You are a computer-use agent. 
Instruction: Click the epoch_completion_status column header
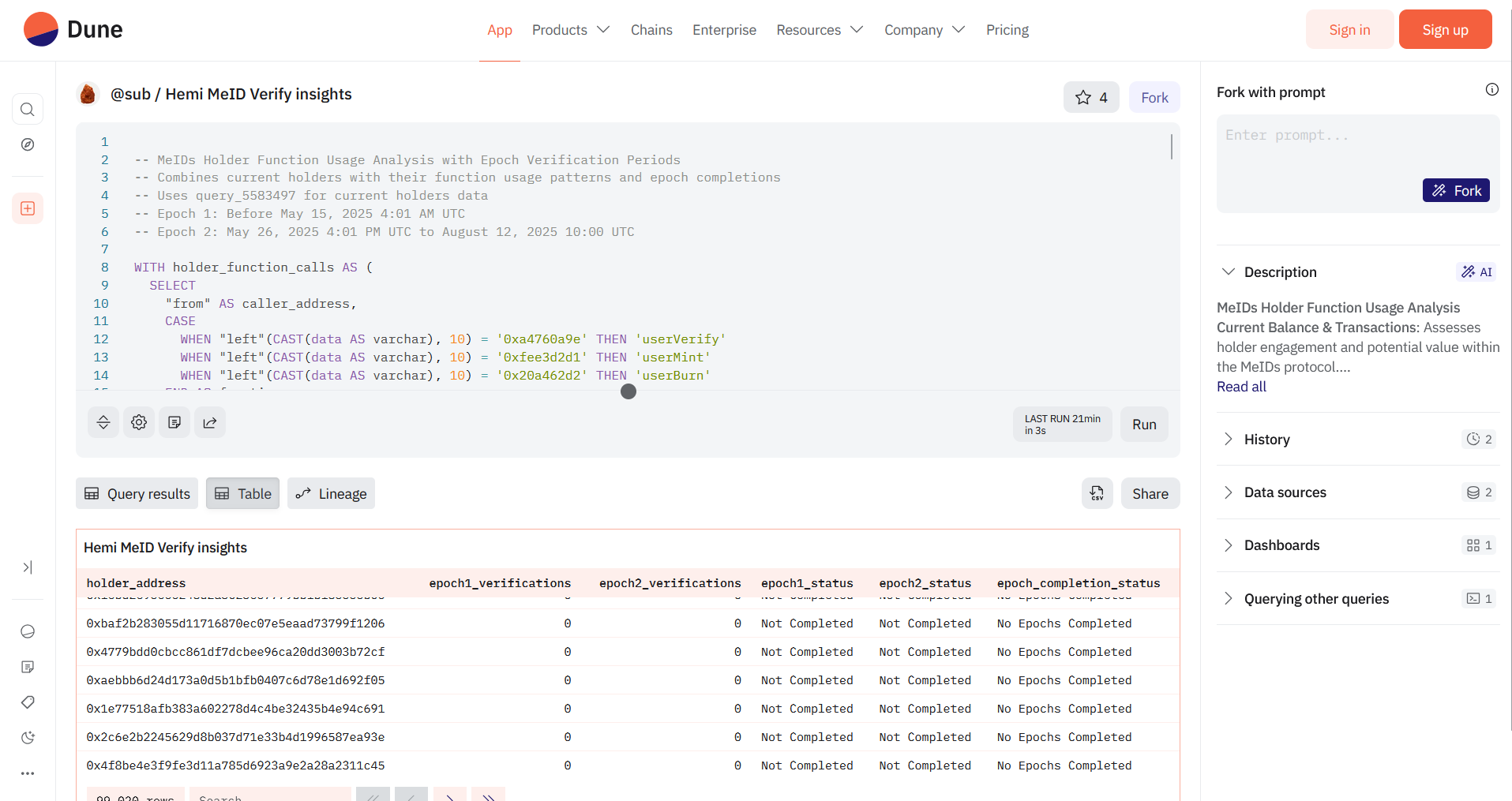pos(1079,583)
